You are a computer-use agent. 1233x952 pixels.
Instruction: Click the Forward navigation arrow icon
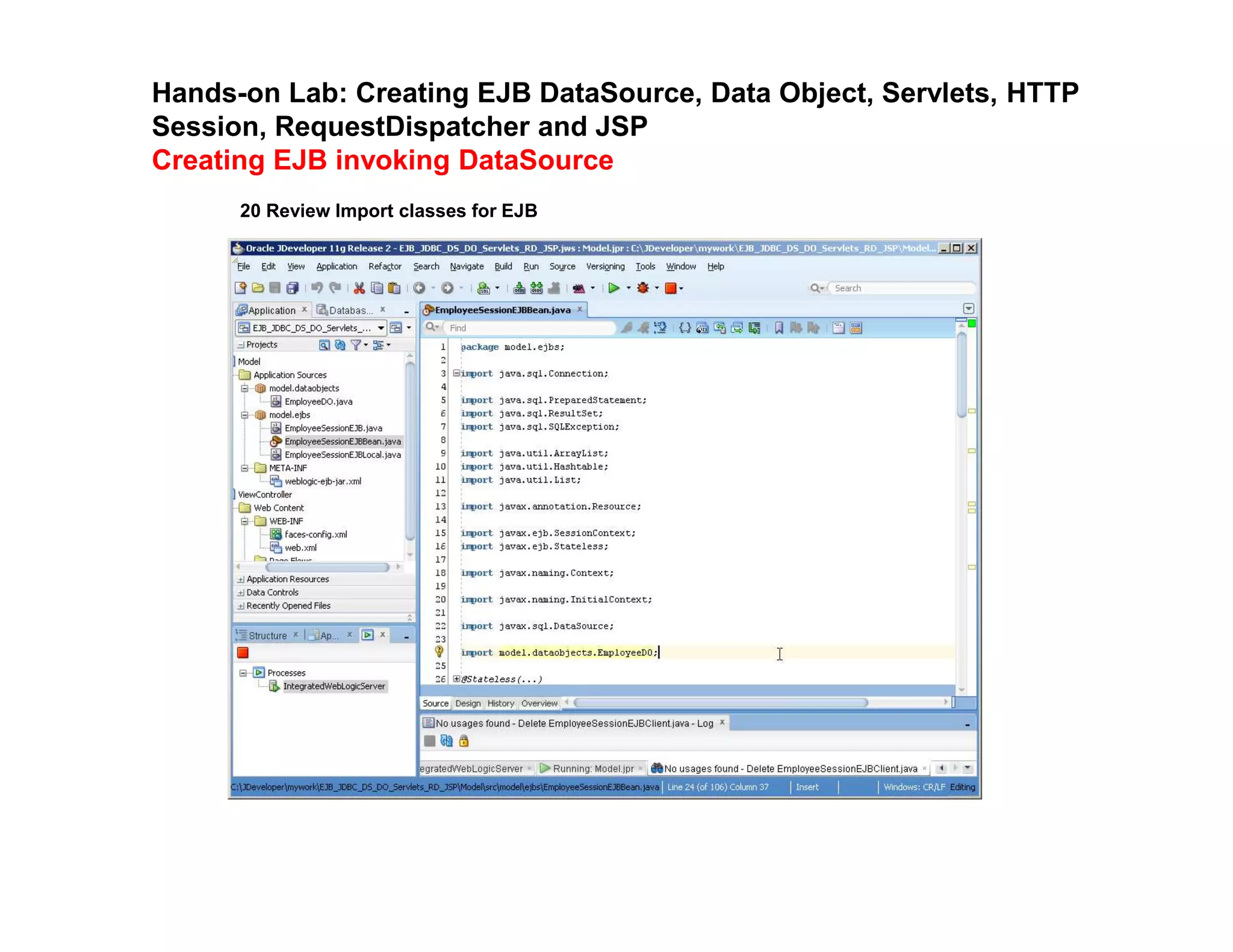pyautogui.click(x=447, y=288)
